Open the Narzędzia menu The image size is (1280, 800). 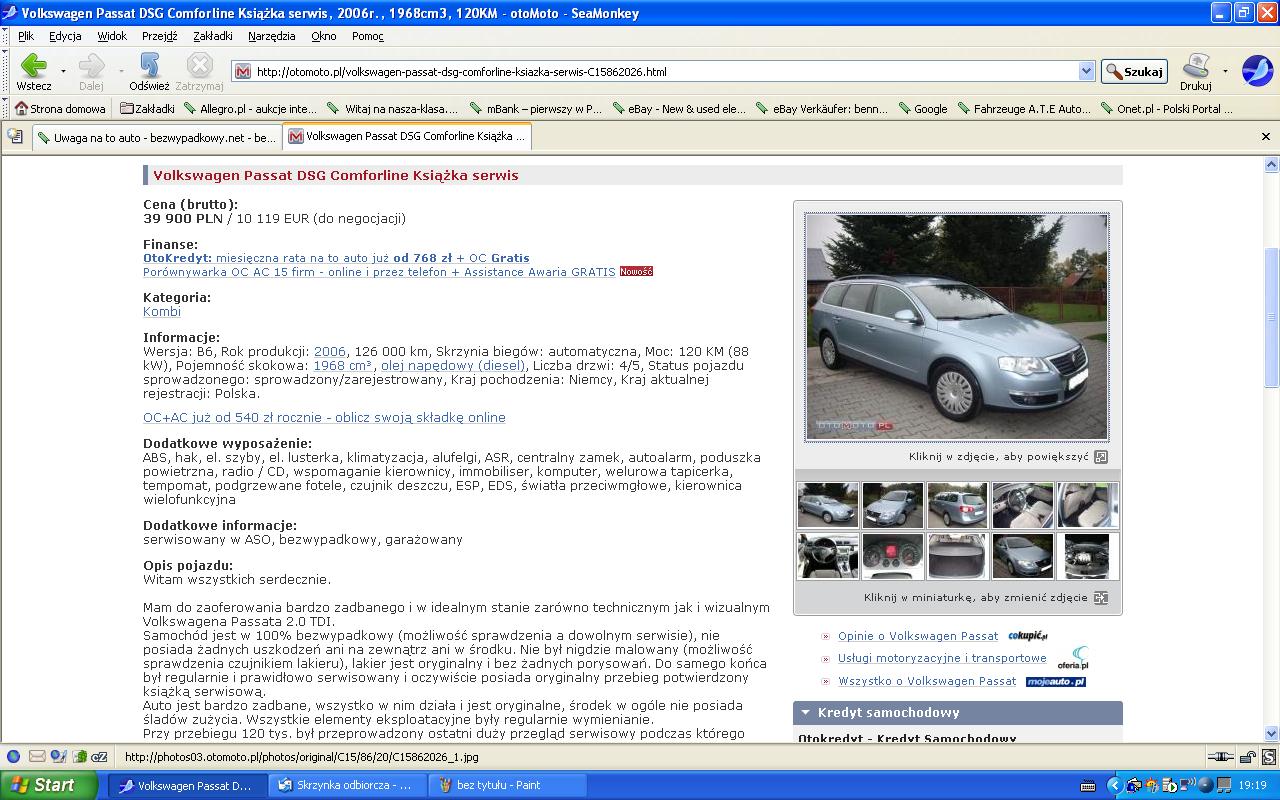(272, 36)
